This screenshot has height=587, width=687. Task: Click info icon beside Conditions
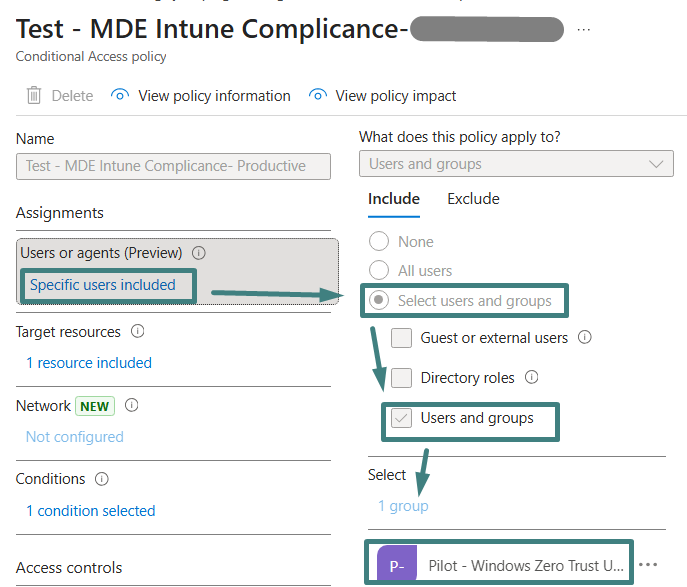[102, 479]
